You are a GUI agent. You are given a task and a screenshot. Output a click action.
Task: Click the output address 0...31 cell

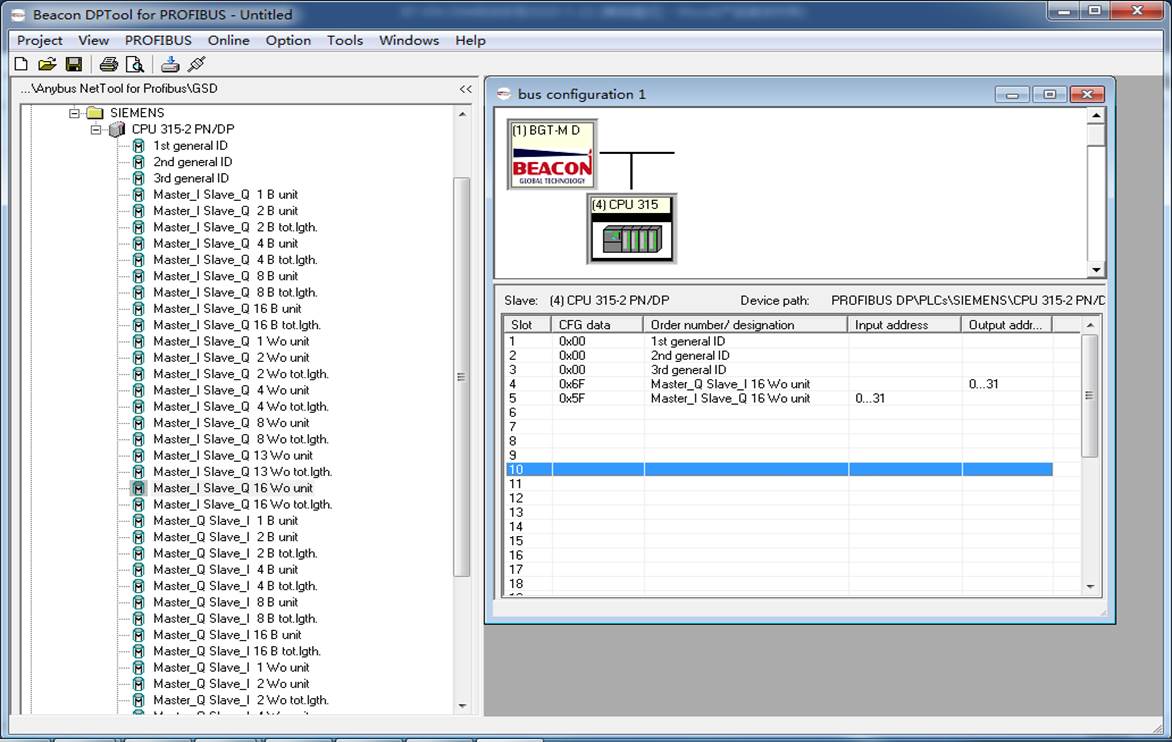984,384
